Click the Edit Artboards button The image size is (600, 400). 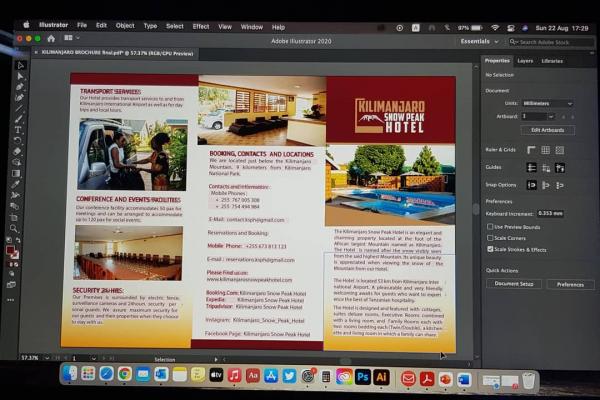coord(546,130)
